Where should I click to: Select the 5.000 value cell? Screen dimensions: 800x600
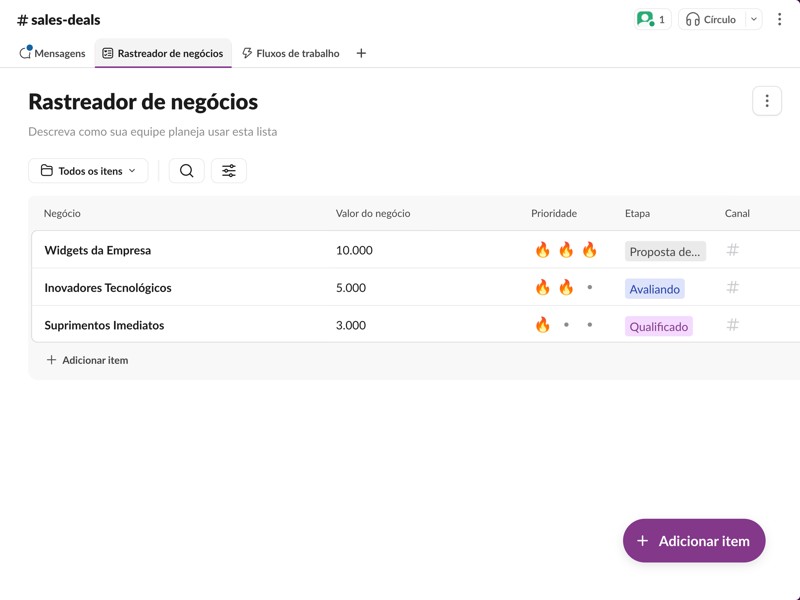point(351,288)
